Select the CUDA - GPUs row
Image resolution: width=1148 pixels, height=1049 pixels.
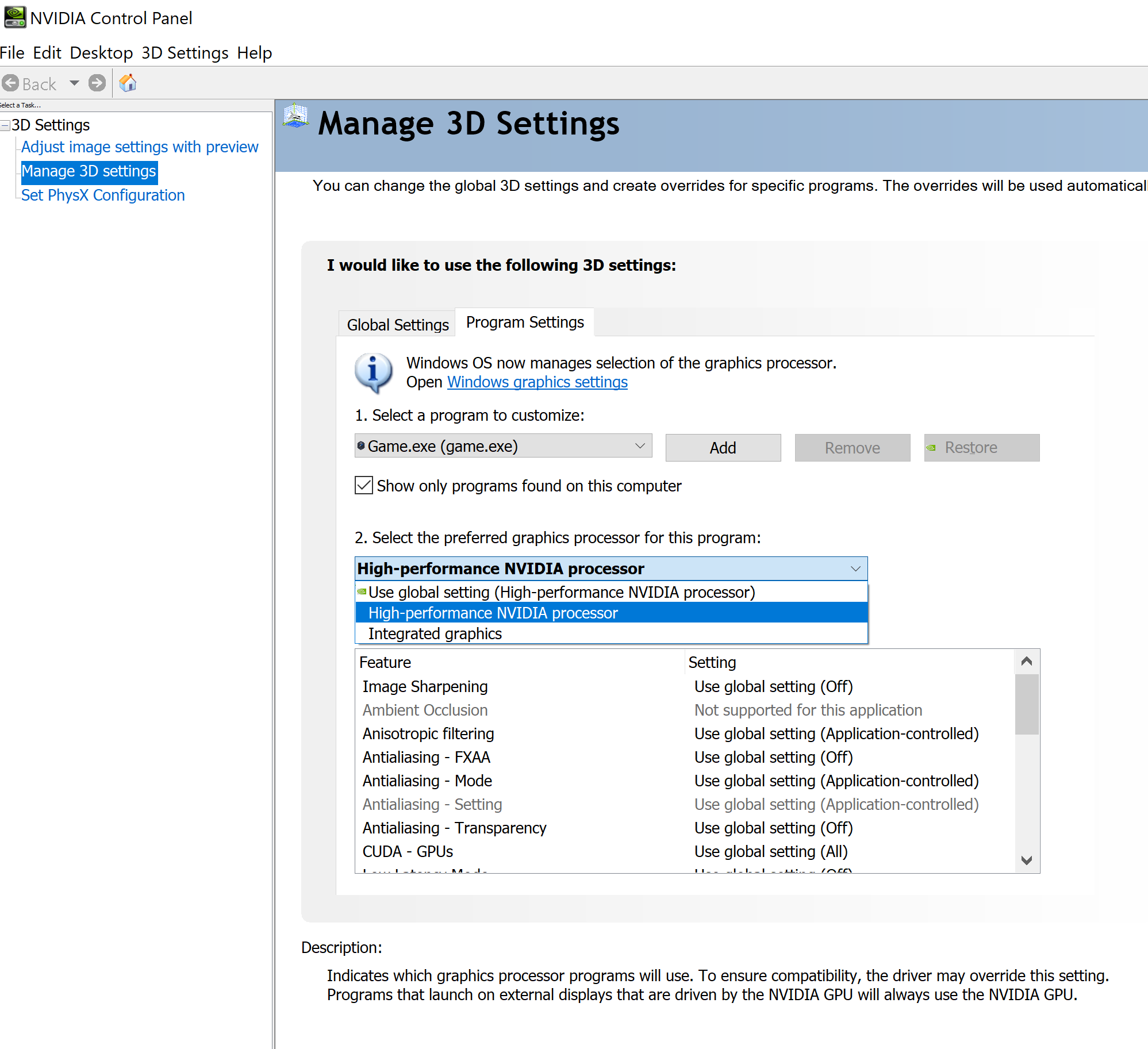point(685,852)
